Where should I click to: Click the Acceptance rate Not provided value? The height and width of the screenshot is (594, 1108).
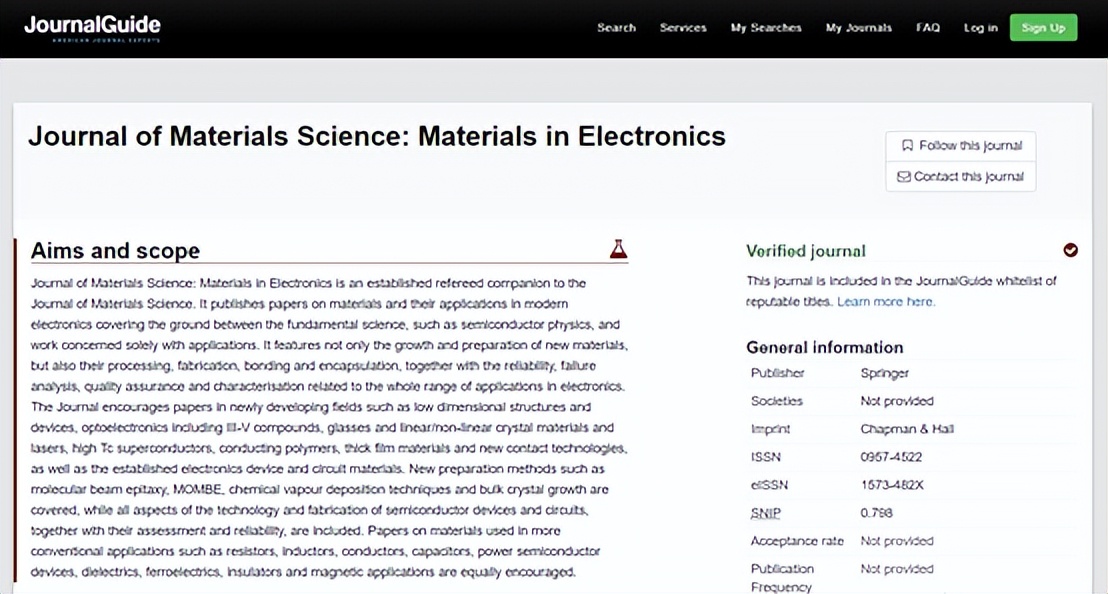point(897,541)
